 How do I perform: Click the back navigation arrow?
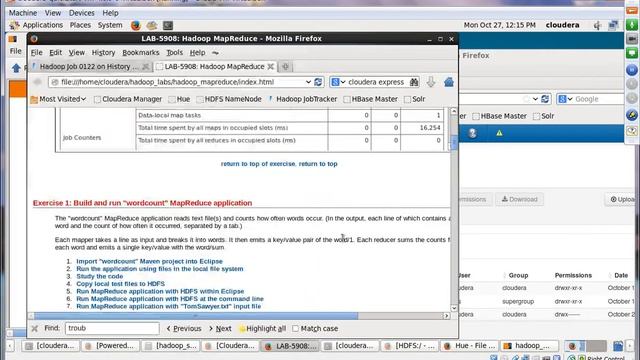(x=38, y=82)
